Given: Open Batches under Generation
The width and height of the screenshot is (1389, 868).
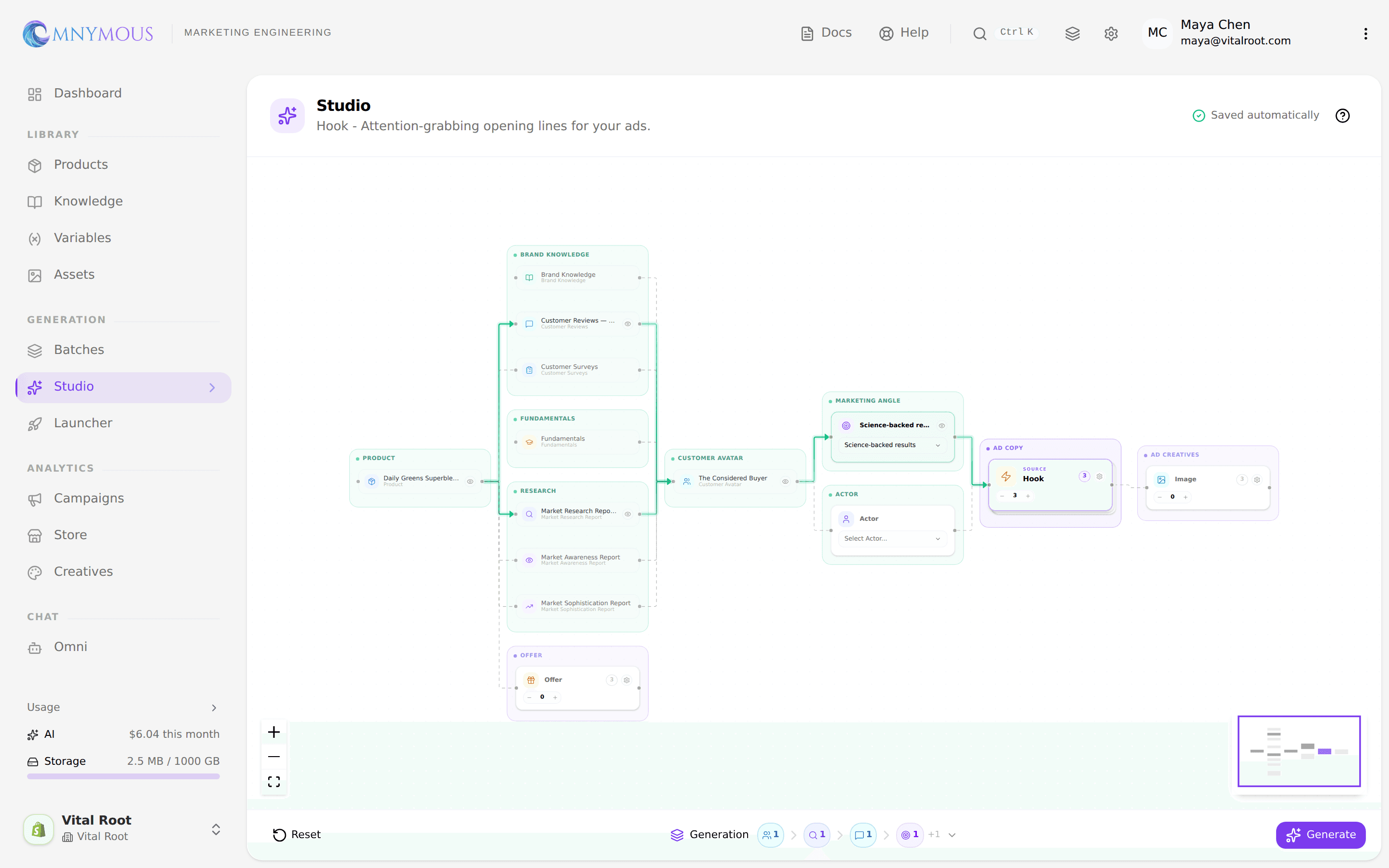Looking at the screenshot, I should pos(123,350).
